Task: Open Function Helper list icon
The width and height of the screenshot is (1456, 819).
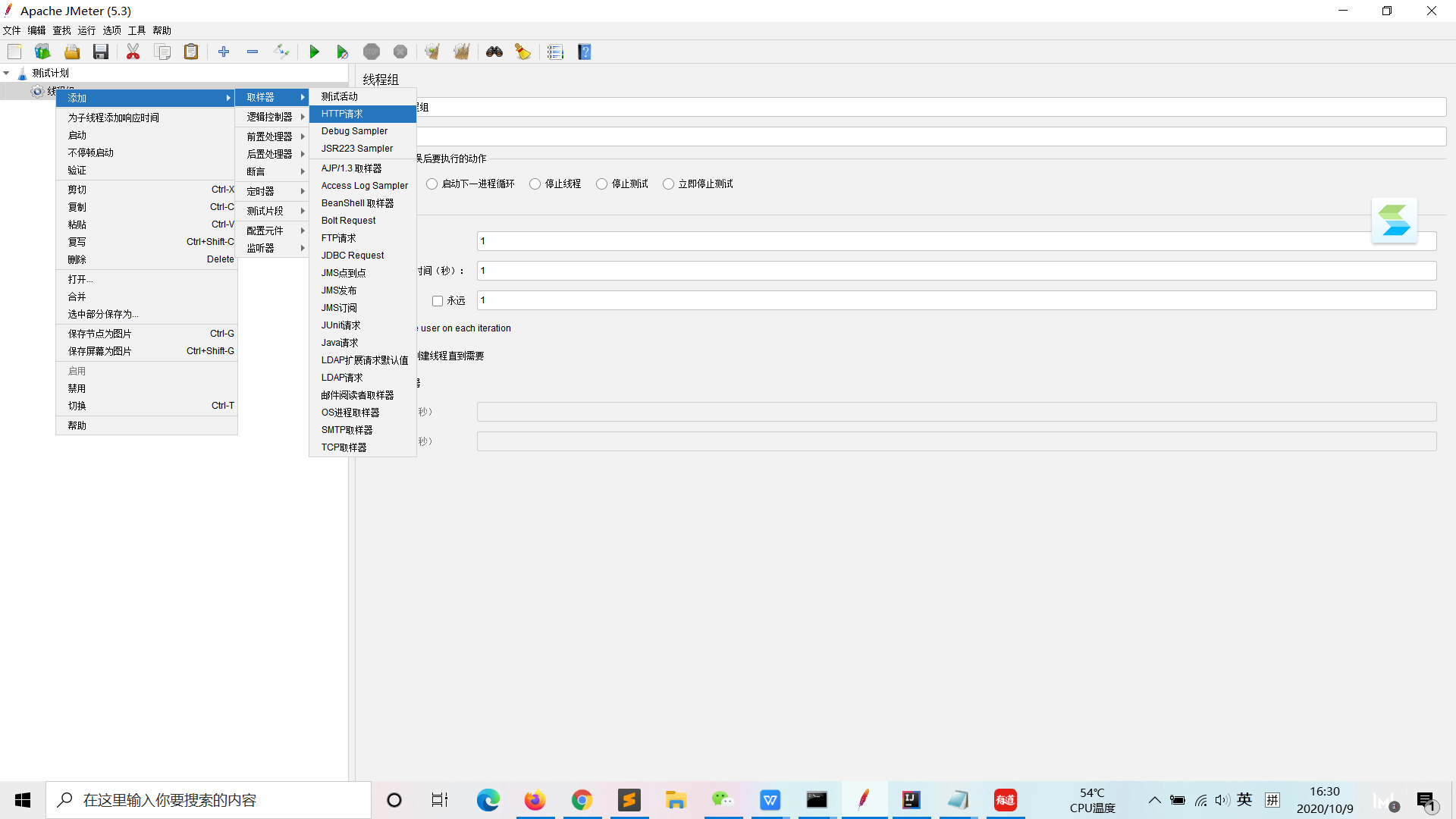Action: (x=555, y=52)
